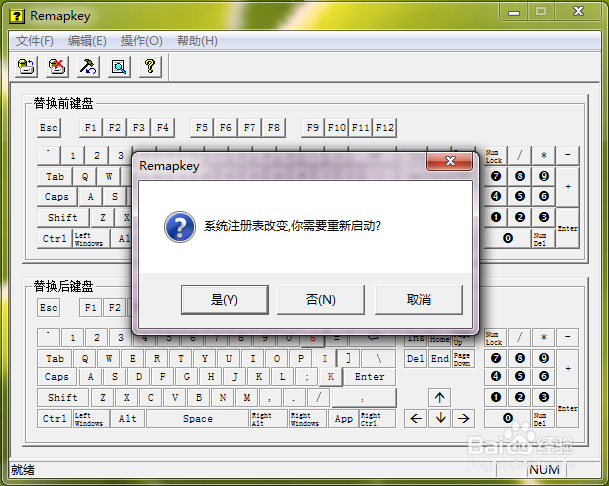Viewport: 609px width, 486px height.
Task: Click numpad circled 0 on 替换前键盘 keyboard
Action: click(508, 238)
